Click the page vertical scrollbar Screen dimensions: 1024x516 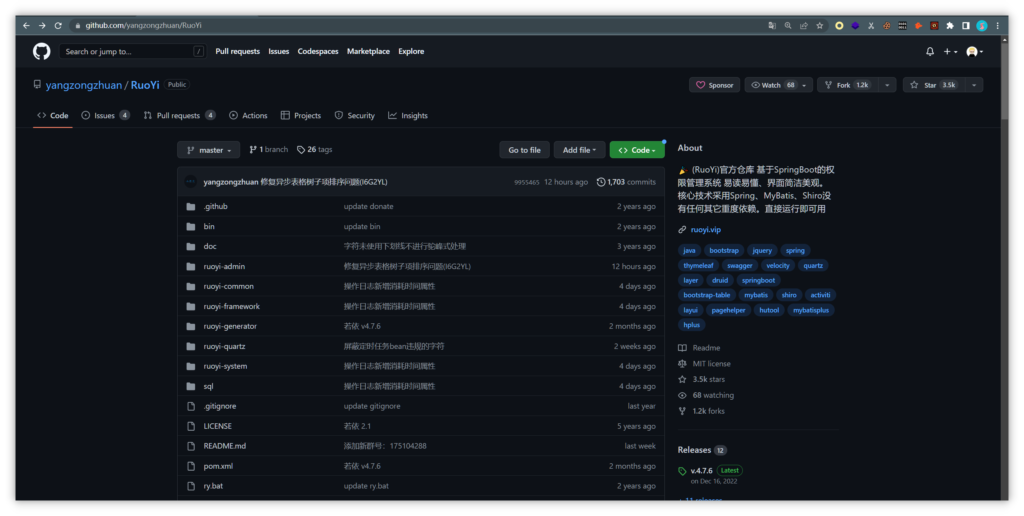point(1004,78)
